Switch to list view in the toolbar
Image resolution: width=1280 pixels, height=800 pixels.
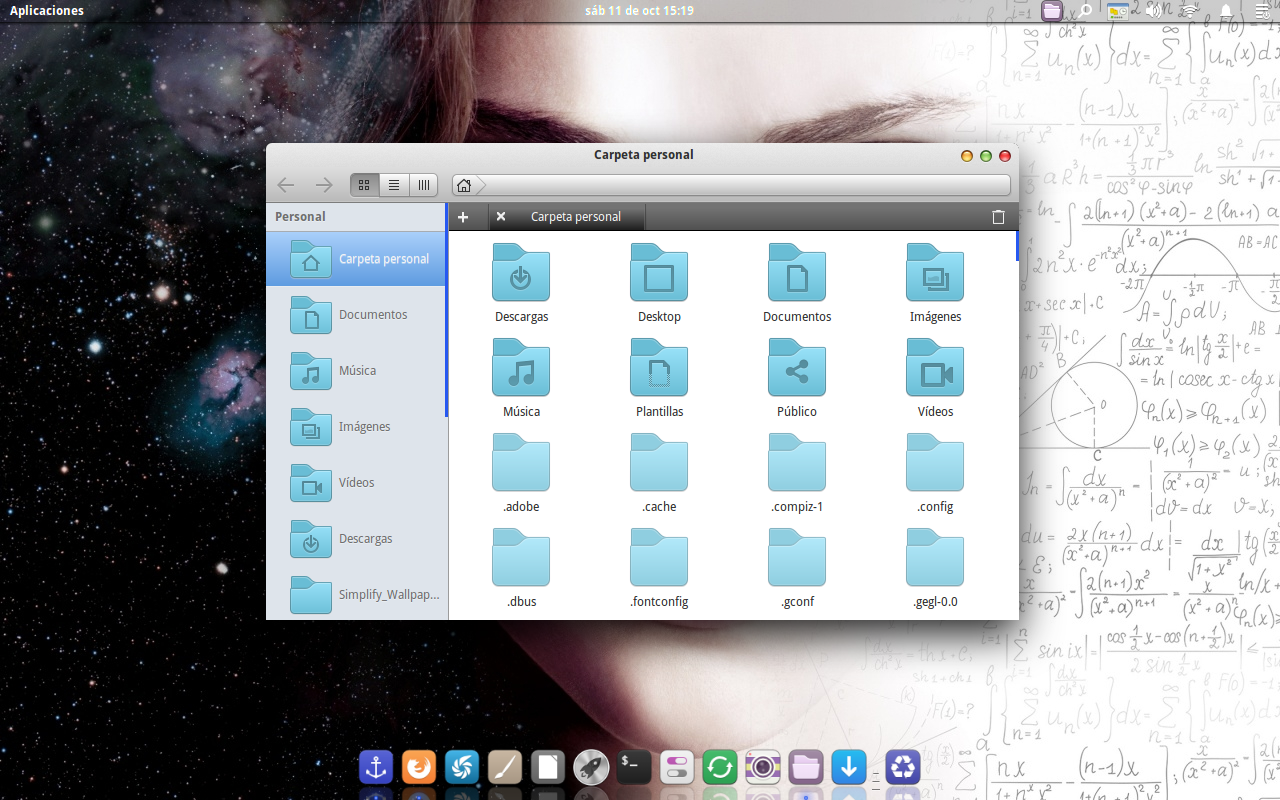(x=393, y=184)
